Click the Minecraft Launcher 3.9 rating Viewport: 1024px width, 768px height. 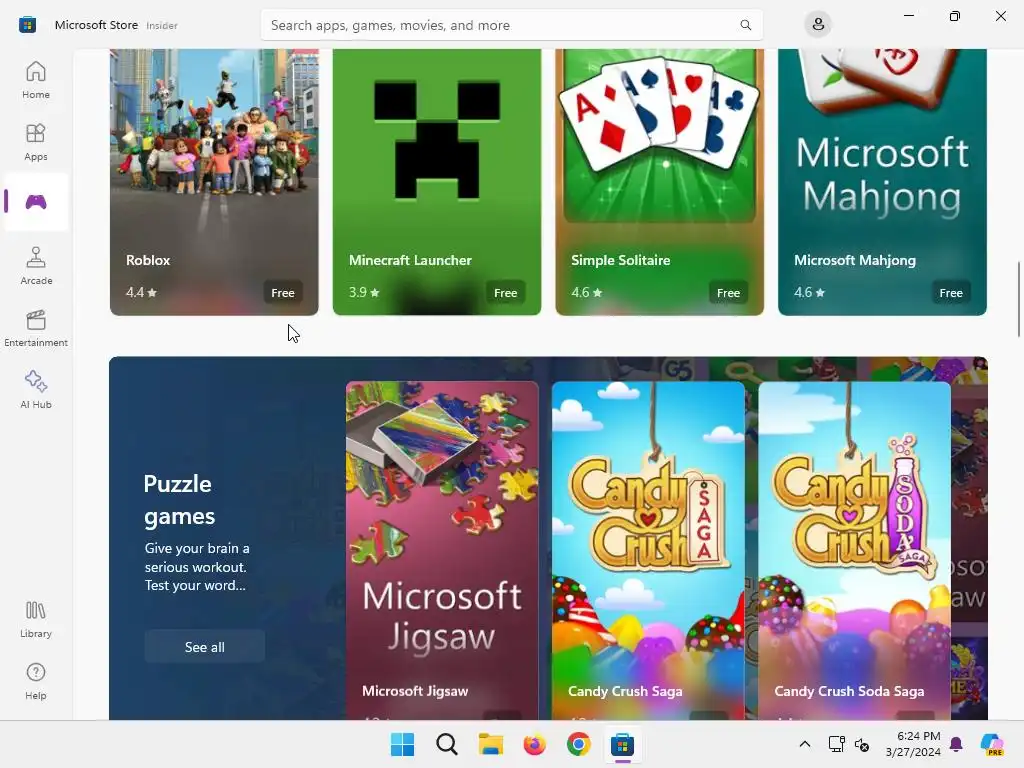tap(364, 292)
